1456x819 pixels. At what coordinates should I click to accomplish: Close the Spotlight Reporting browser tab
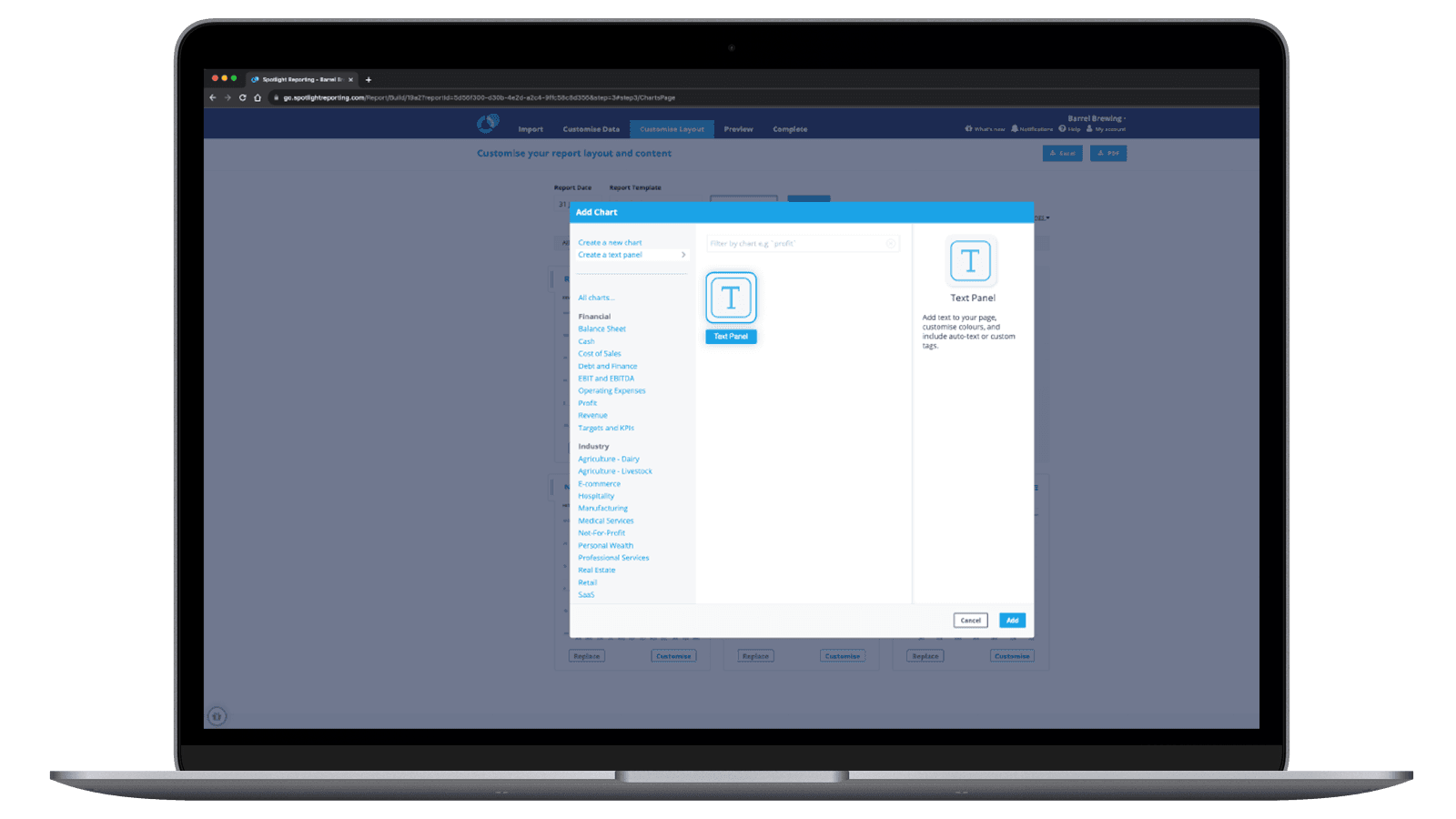pos(350,79)
